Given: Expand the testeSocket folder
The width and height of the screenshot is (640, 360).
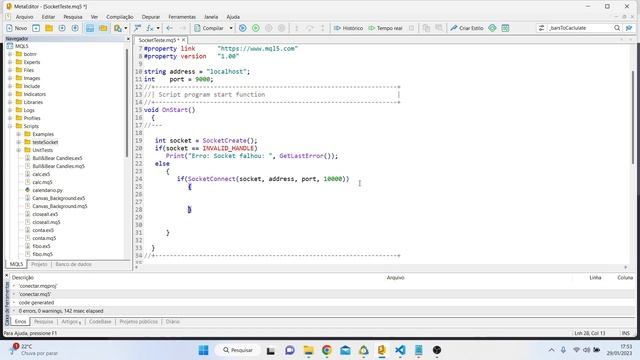Looking at the screenshot, I should [18, 142].
